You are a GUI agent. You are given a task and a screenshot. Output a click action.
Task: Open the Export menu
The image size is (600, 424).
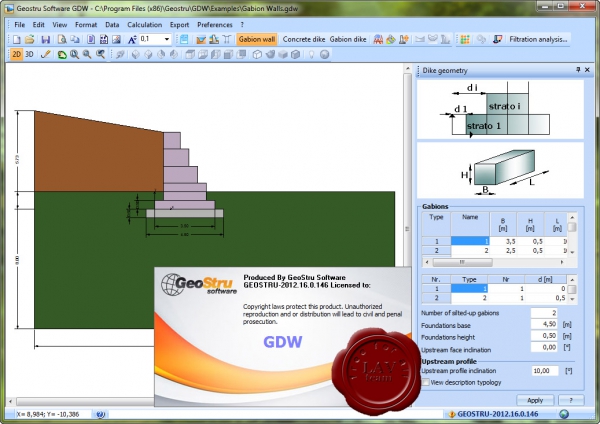pos(179,25)
